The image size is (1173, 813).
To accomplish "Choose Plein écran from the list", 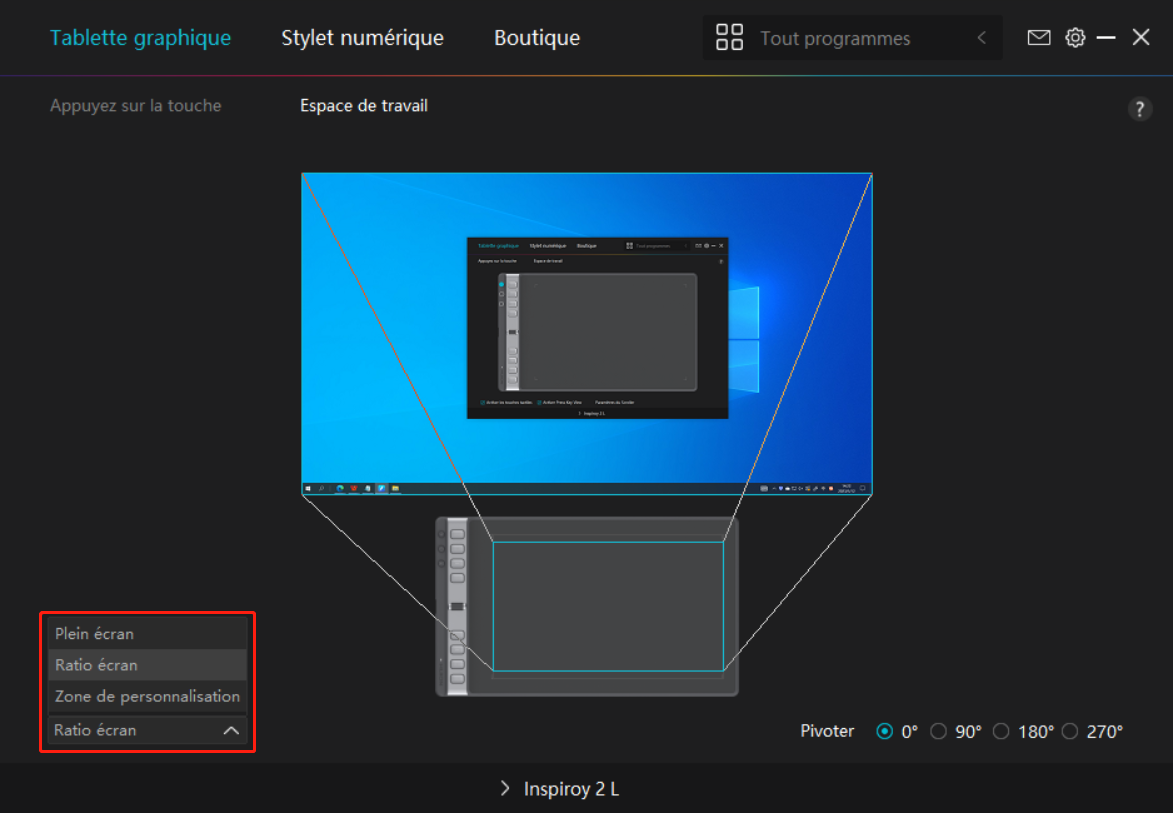I will [95, 633].
